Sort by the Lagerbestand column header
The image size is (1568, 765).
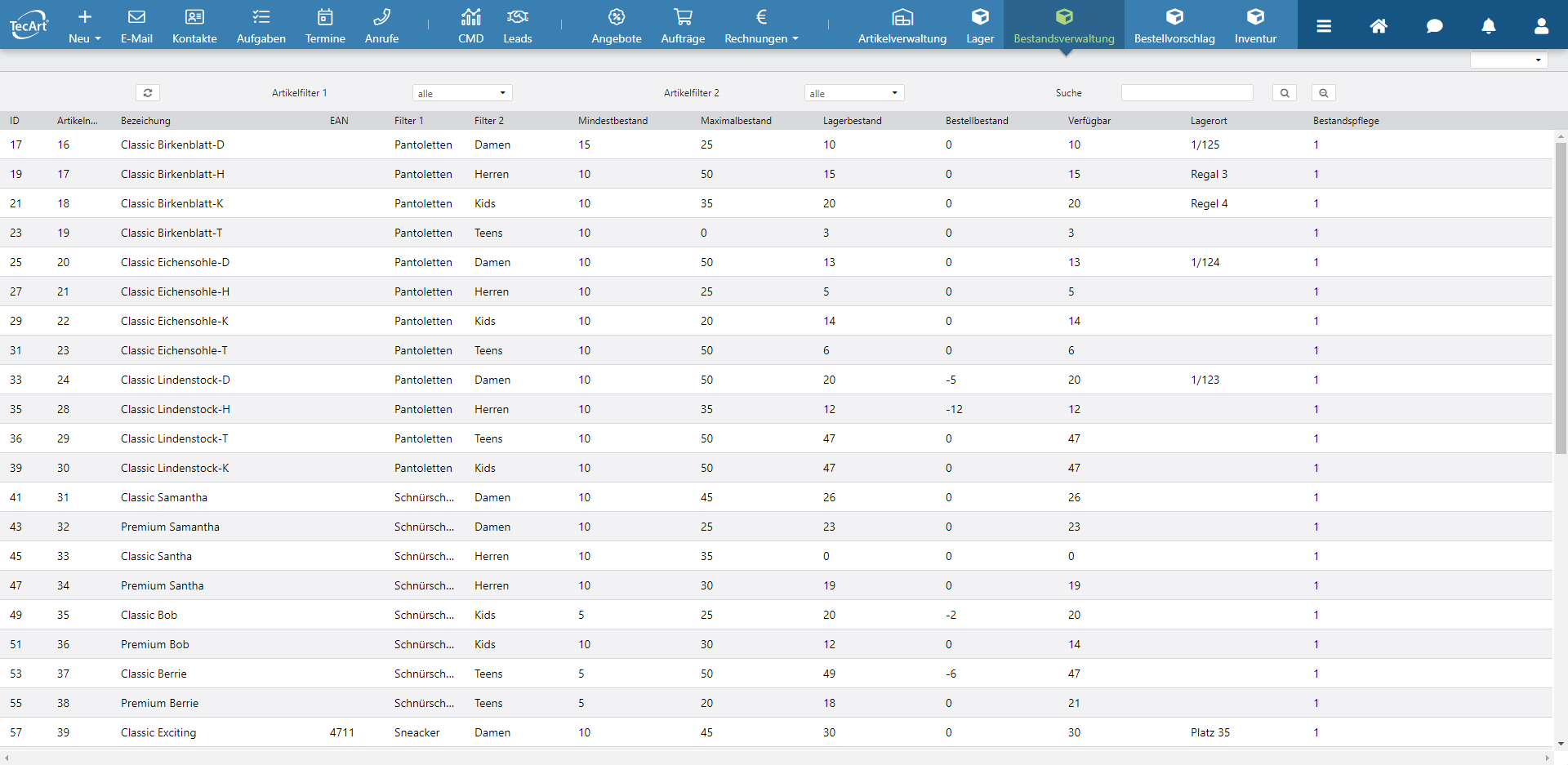click(x=852, y=121)
